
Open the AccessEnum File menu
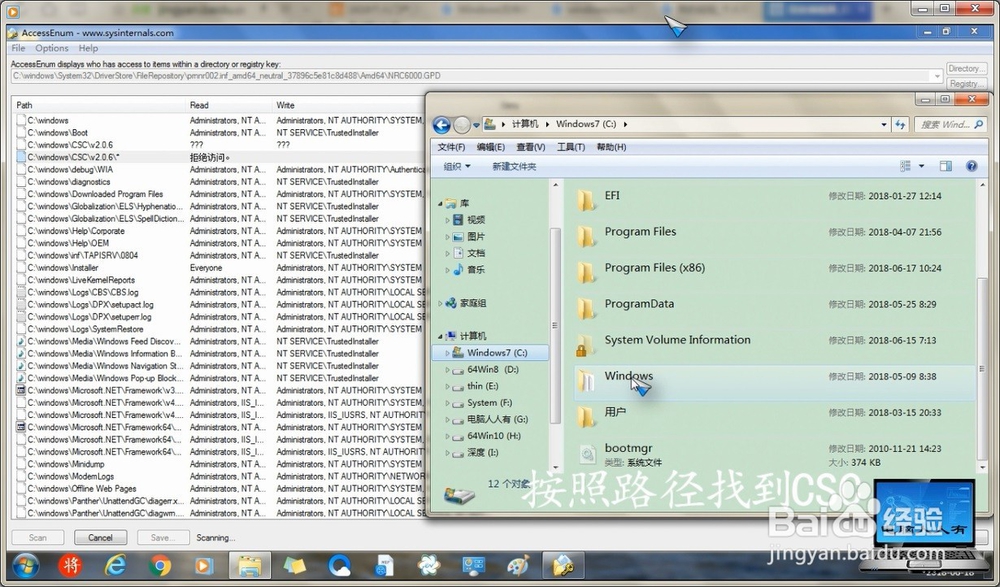point(18,48)
